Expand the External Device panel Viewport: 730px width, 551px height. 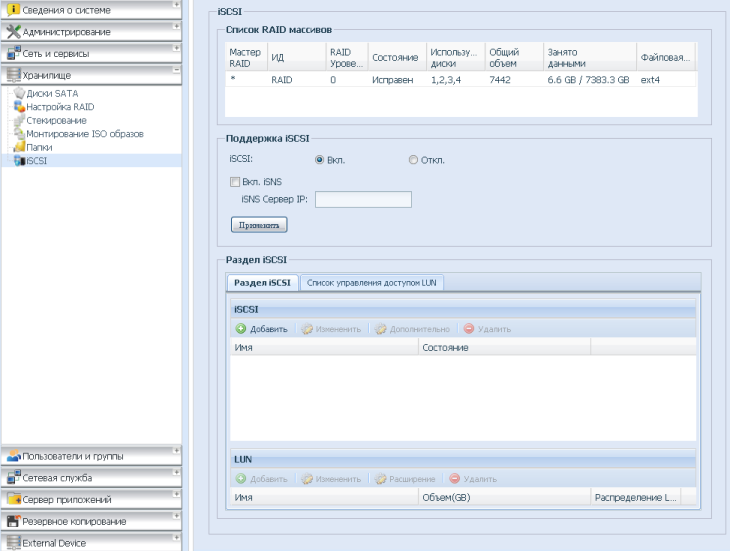(176, 538)
